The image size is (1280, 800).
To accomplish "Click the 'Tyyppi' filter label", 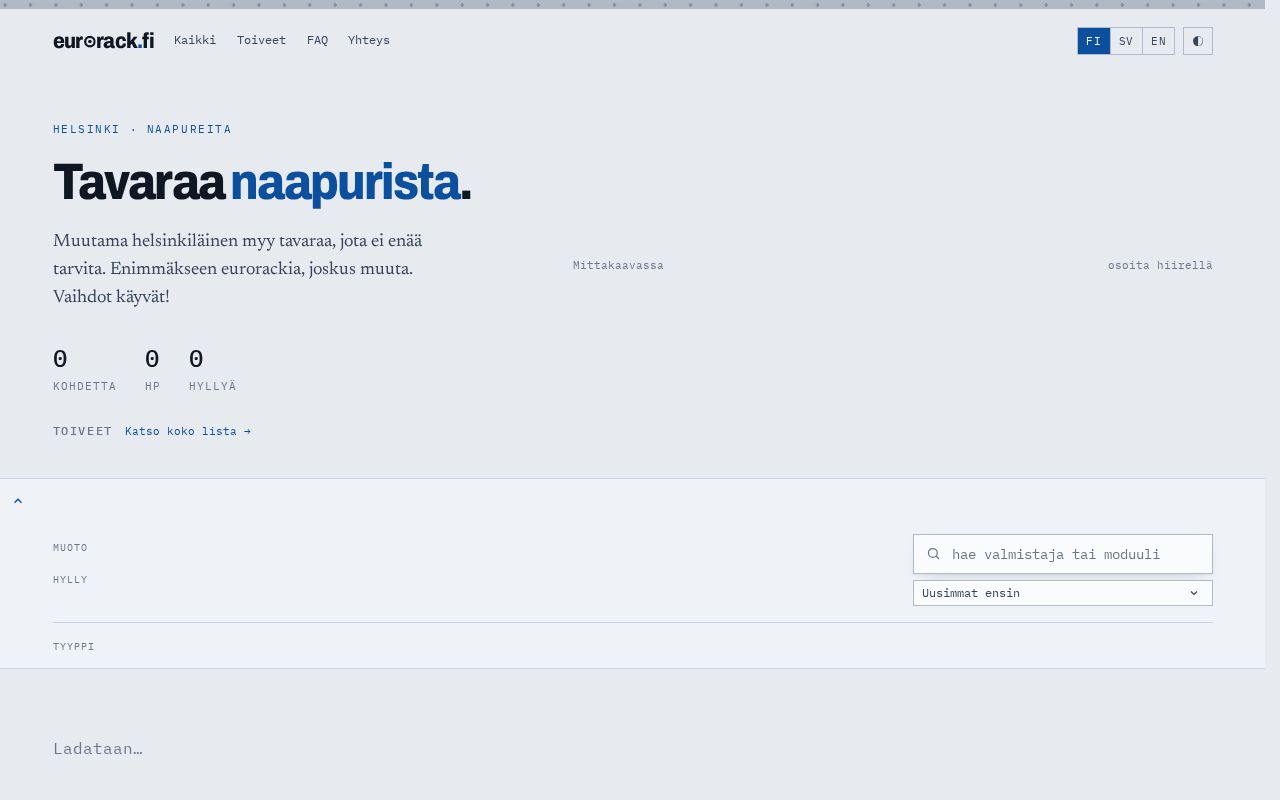I will tap(74, 647).
